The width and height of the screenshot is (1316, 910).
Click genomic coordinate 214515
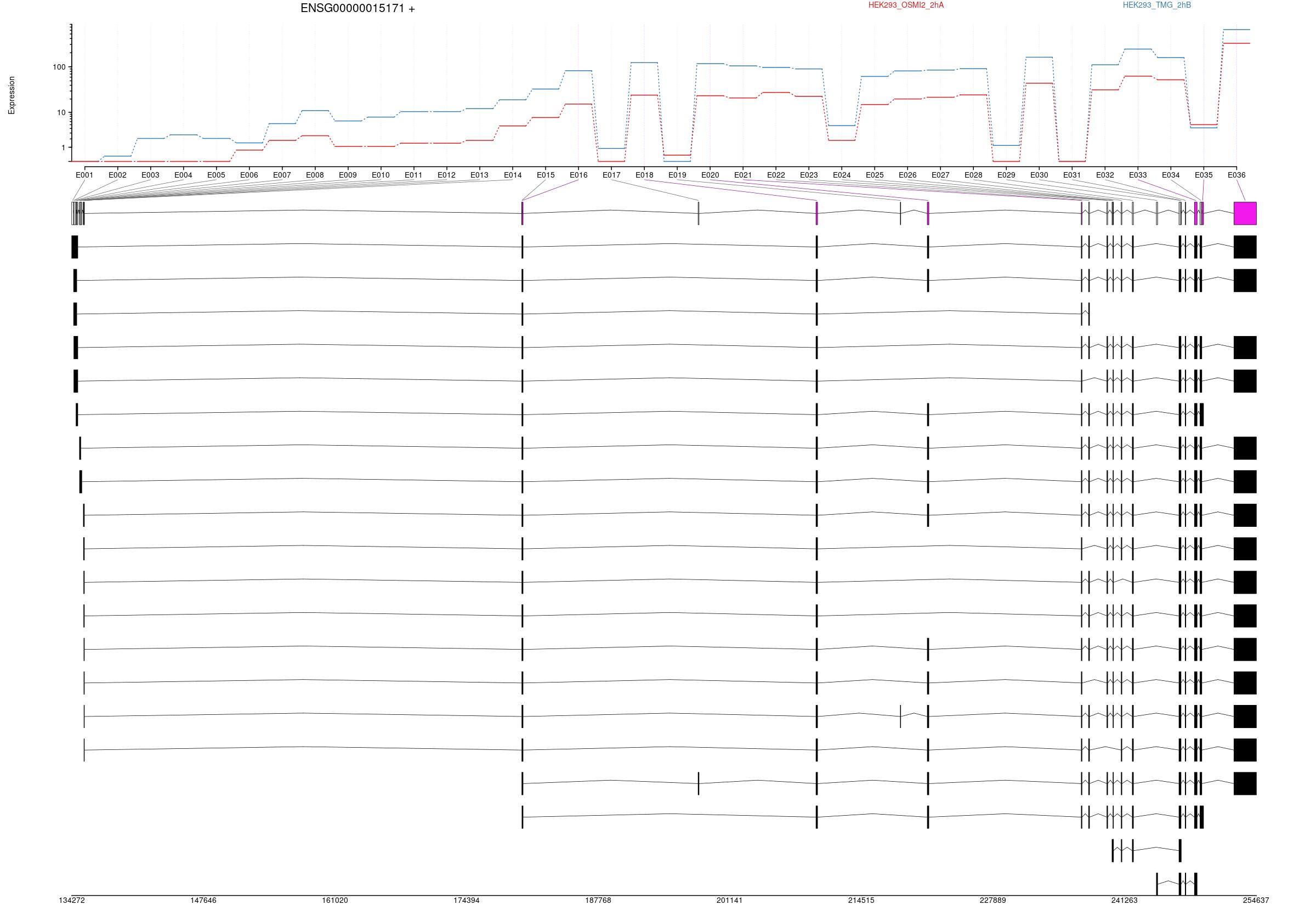[x=861, y=900]
